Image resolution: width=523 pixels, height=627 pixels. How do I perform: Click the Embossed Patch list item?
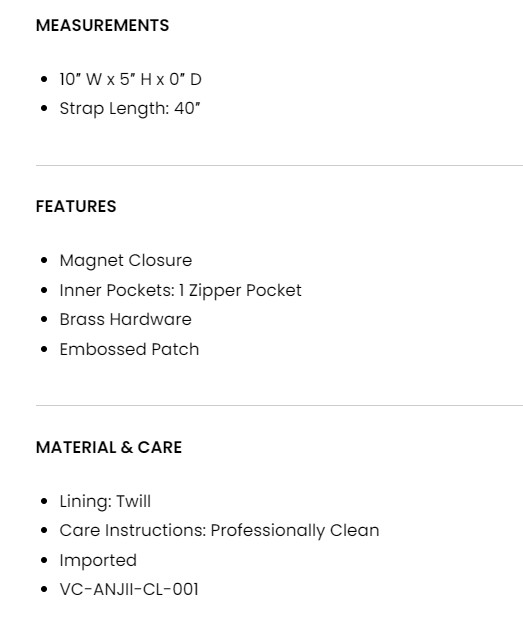click(x=129, y=349)
